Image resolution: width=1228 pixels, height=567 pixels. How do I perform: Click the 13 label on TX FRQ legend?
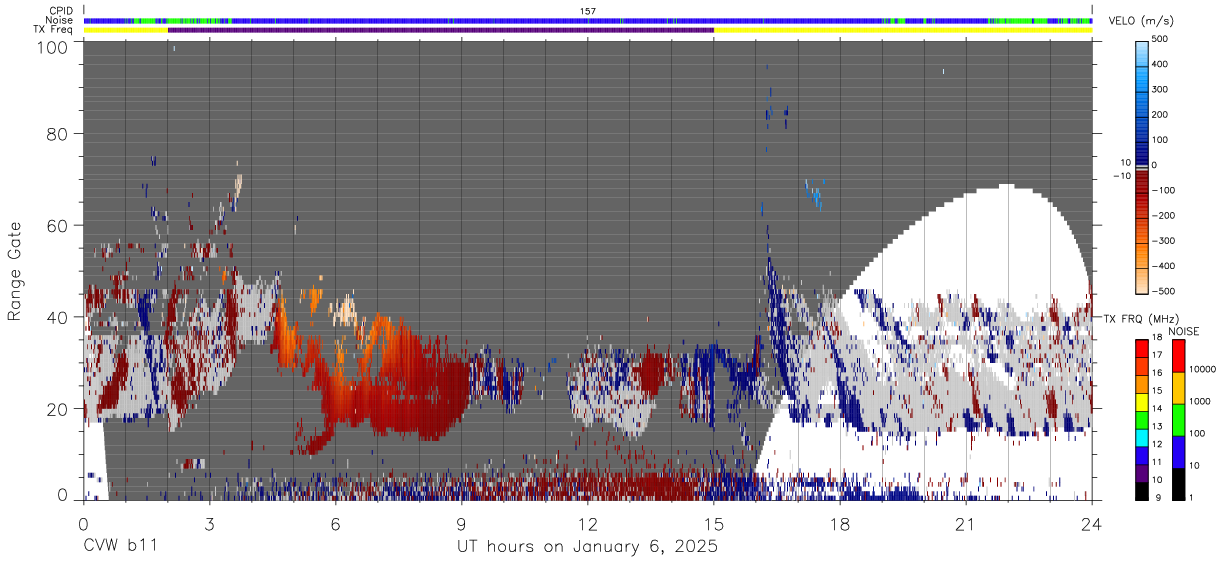pyautogui.click(x=1158, y=427)
